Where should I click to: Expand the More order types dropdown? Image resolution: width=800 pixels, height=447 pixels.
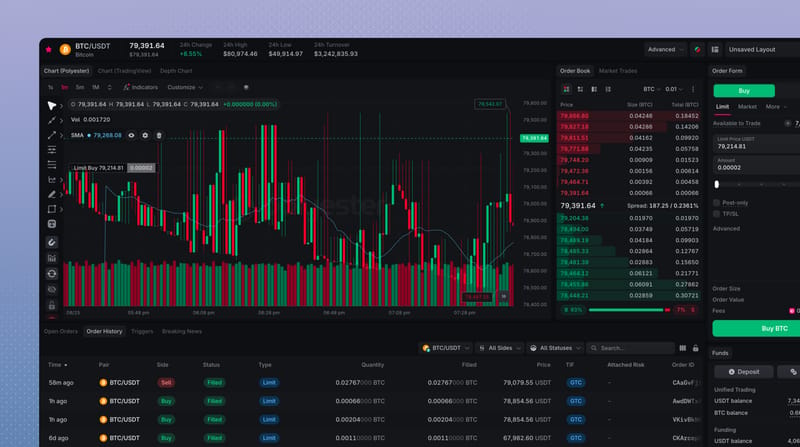tap(776, 107)
